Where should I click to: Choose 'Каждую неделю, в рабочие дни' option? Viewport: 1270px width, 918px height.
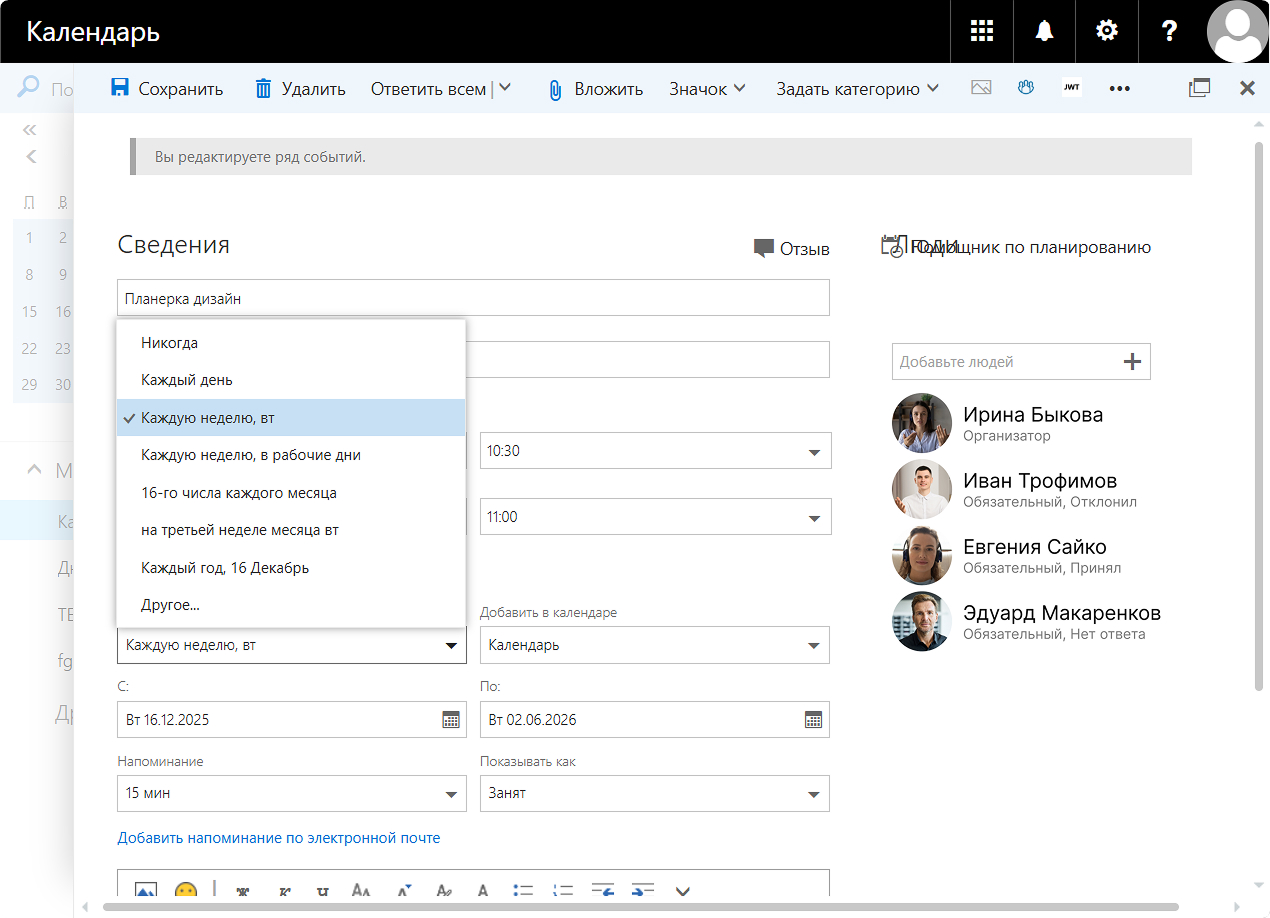pos(251,455)
